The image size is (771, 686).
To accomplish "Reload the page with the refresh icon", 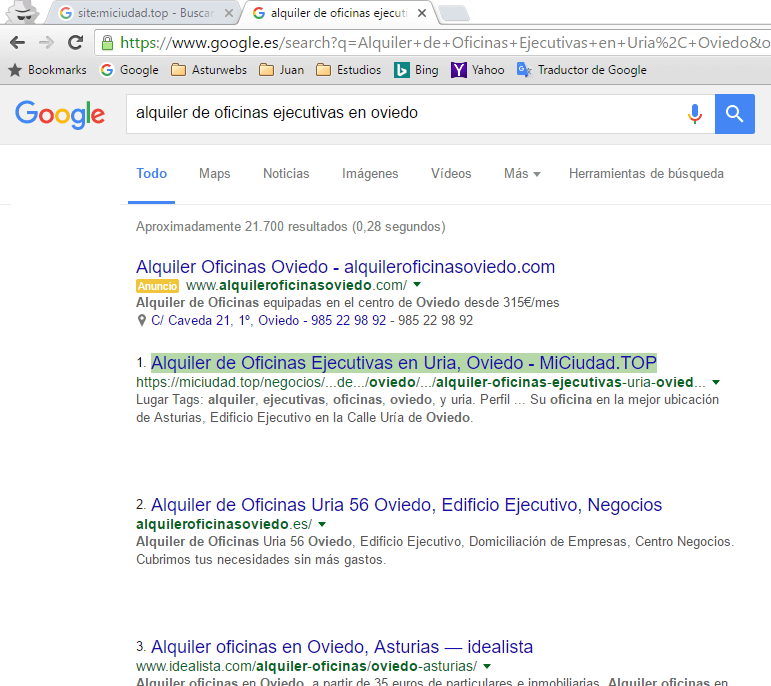I will (75, 43).
